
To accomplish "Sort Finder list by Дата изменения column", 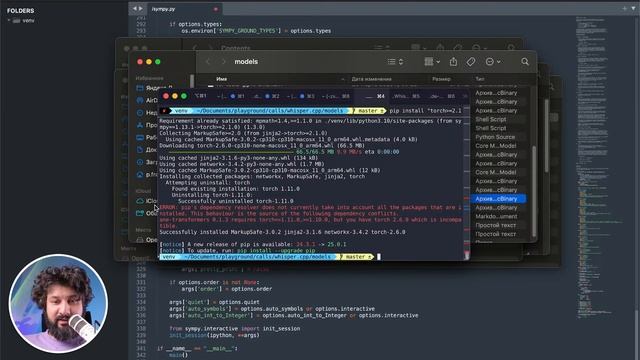I will (371, 79).
